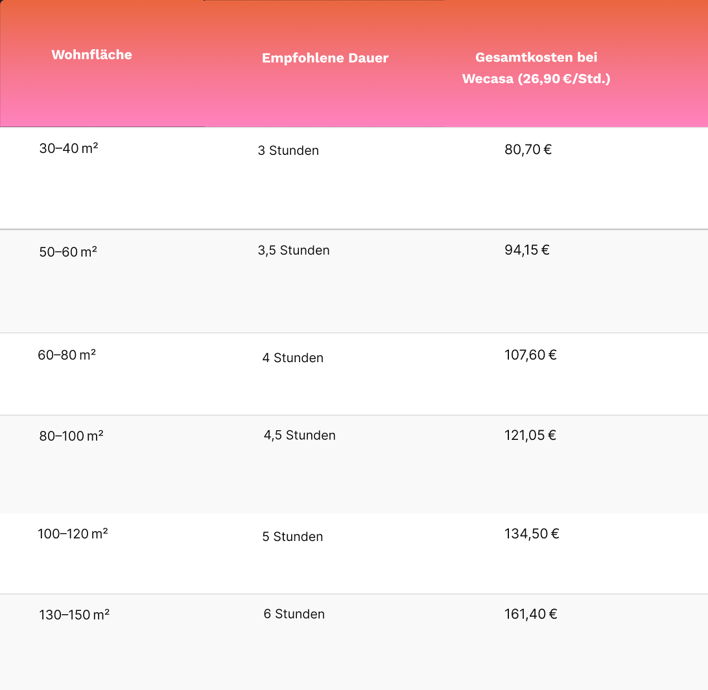Click the 5 Stunden duration
Screen dimensions: 708x690
point(293,536)
